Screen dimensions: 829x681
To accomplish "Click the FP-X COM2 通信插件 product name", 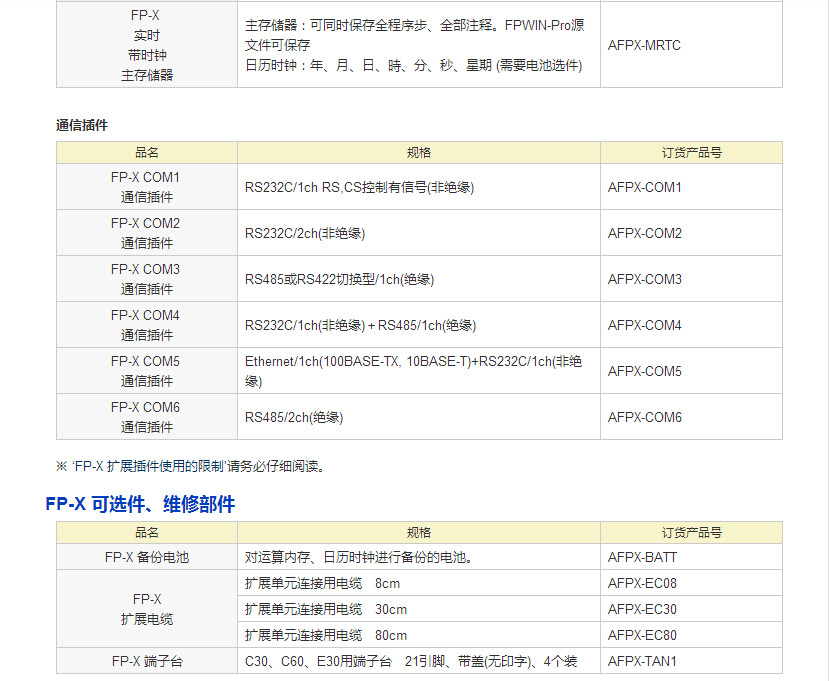I will click(x=145, y=232).
